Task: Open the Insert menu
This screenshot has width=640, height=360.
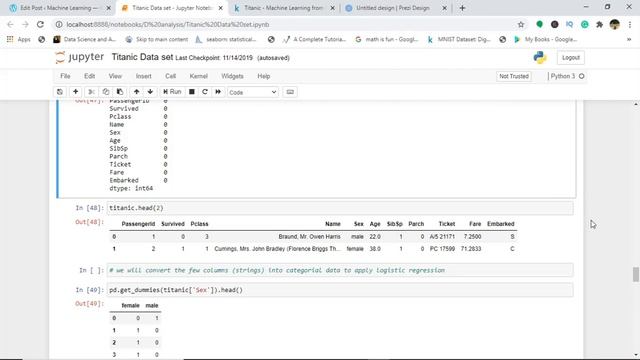Action: click(x=144, y=76)
